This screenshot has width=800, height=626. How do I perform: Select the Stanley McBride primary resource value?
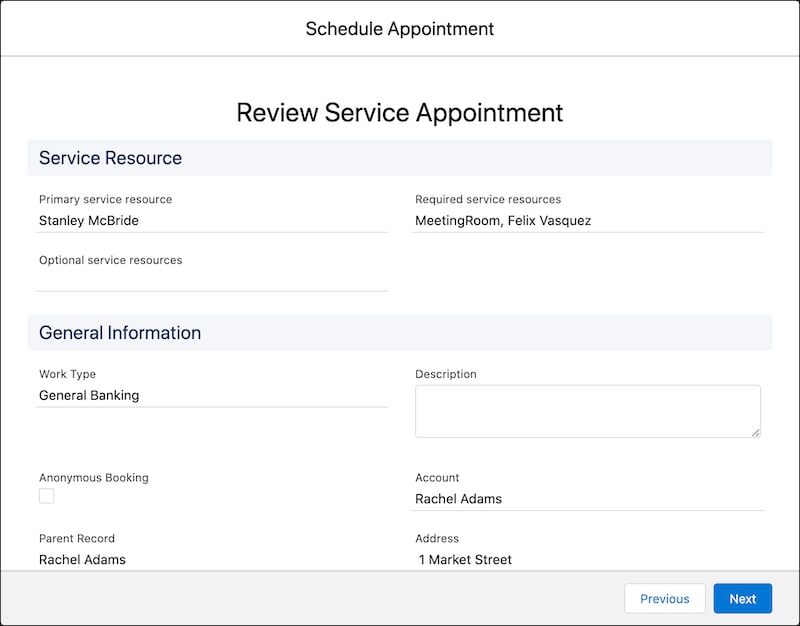[89, 220]
